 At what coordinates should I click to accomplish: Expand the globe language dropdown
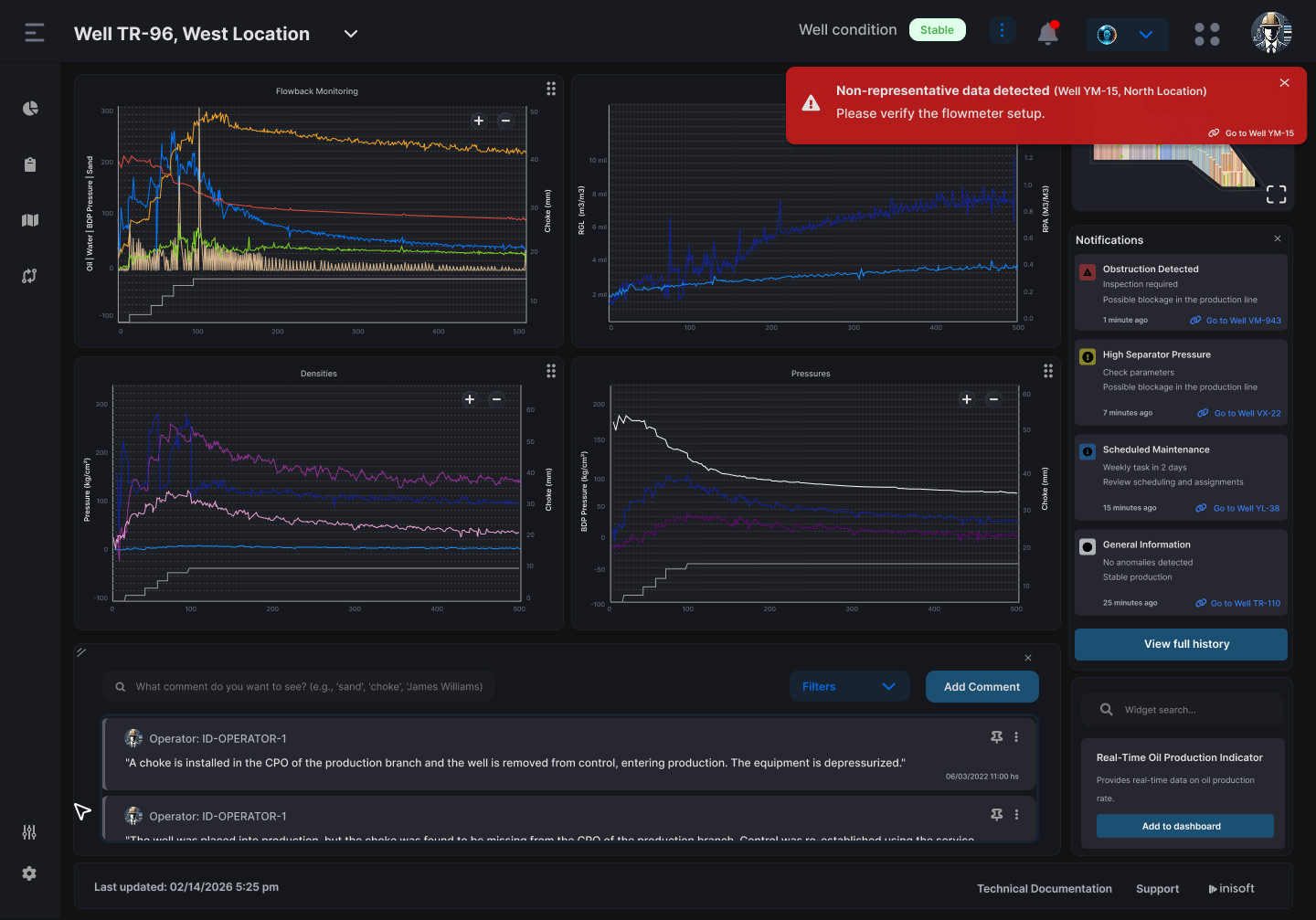1127,35
